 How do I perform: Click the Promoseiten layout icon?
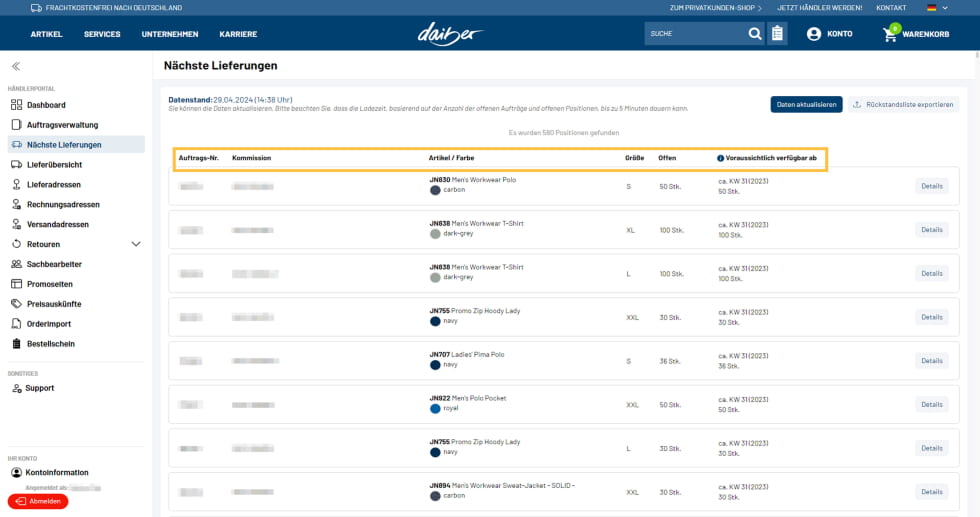pos(16,284)
